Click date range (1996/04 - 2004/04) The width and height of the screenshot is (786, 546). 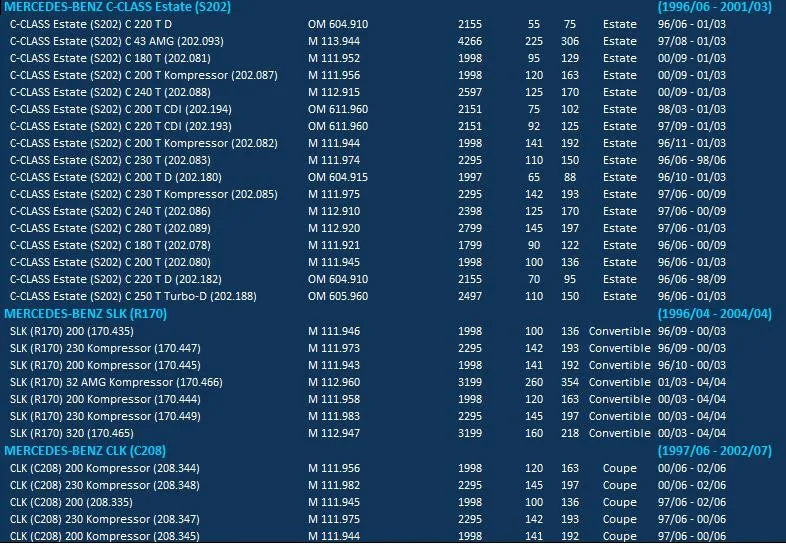coord(714,314)
